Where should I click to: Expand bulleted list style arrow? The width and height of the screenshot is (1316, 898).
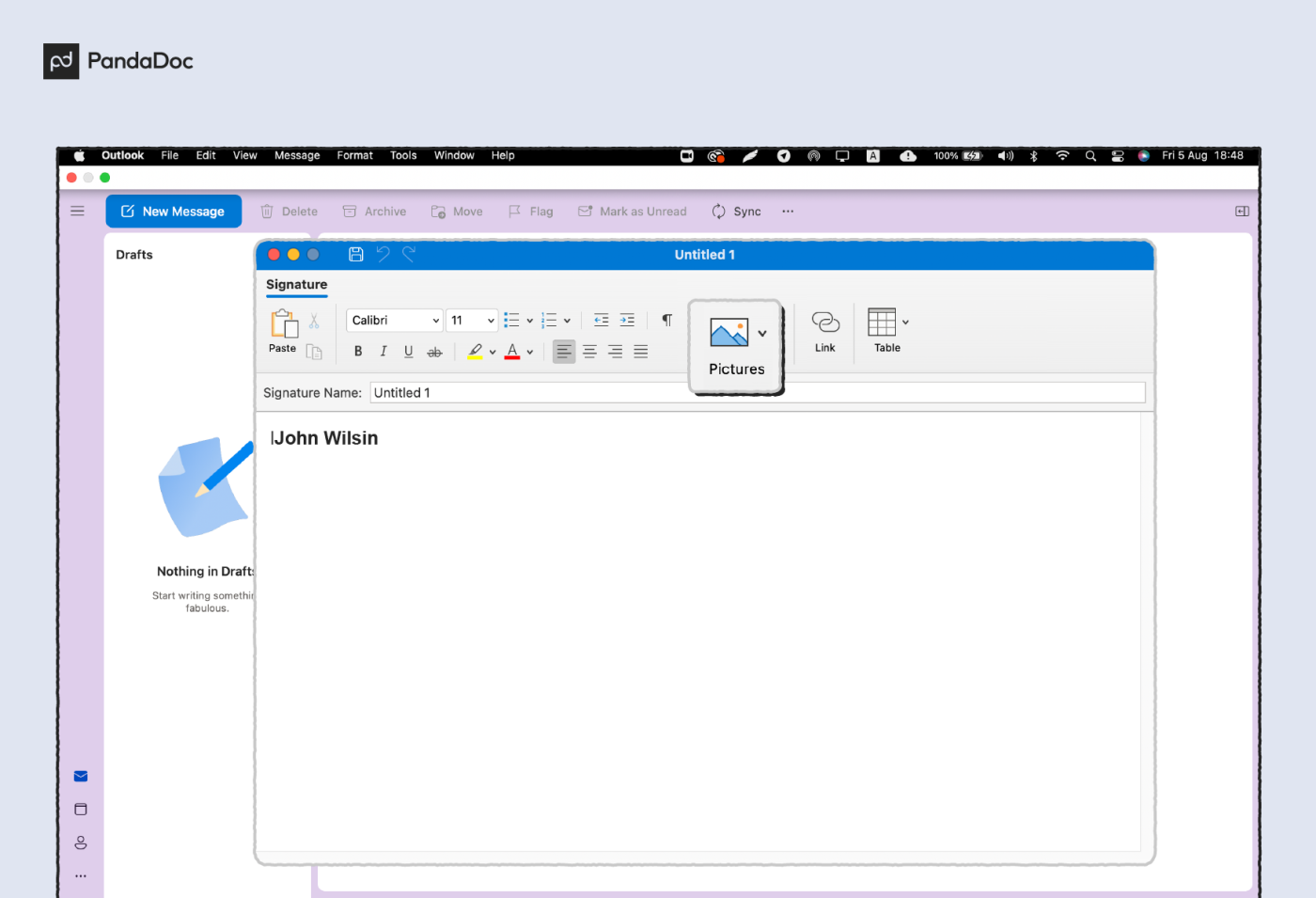point(530,322)
